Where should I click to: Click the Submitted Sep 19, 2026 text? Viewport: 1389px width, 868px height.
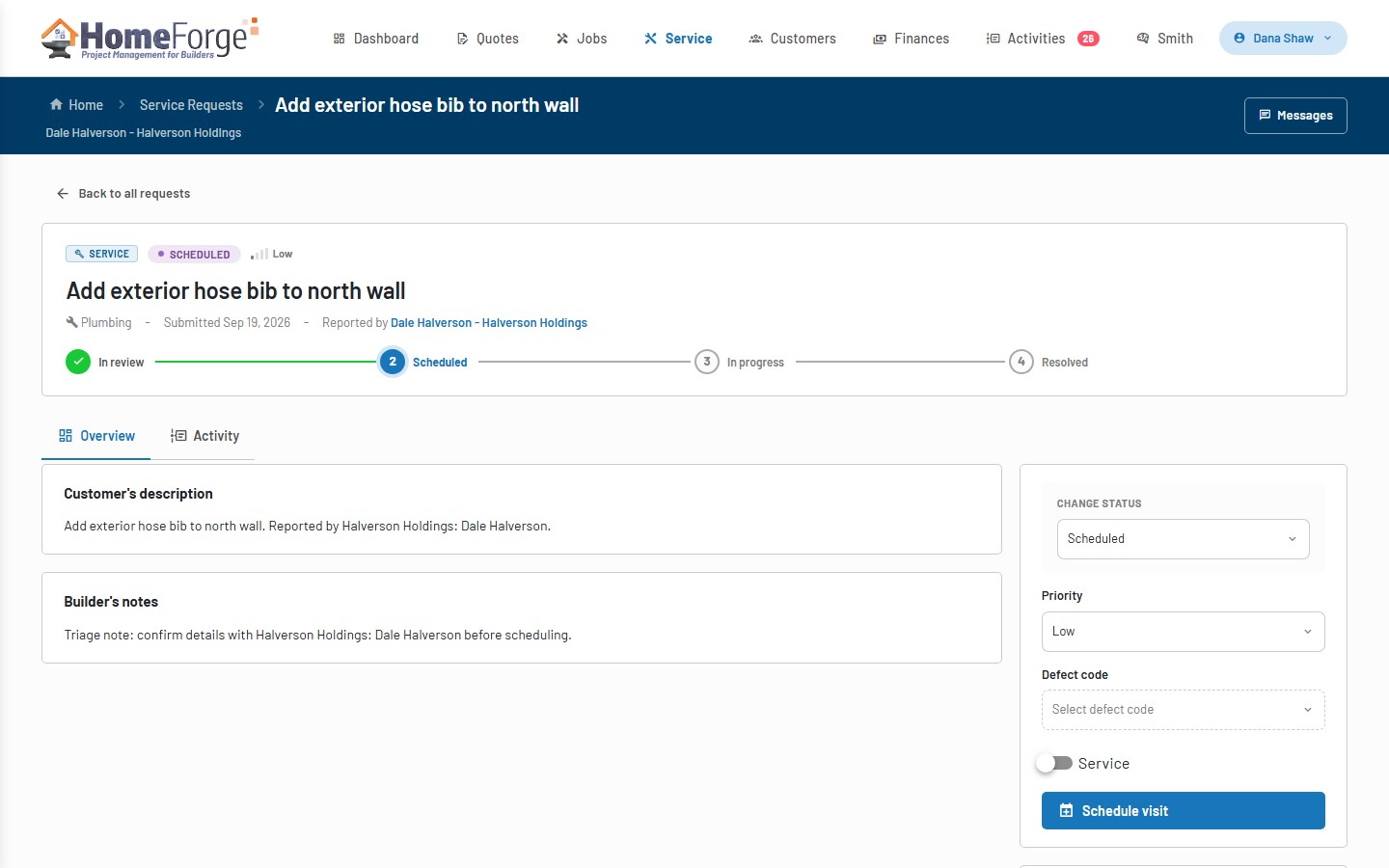[227, 323]
